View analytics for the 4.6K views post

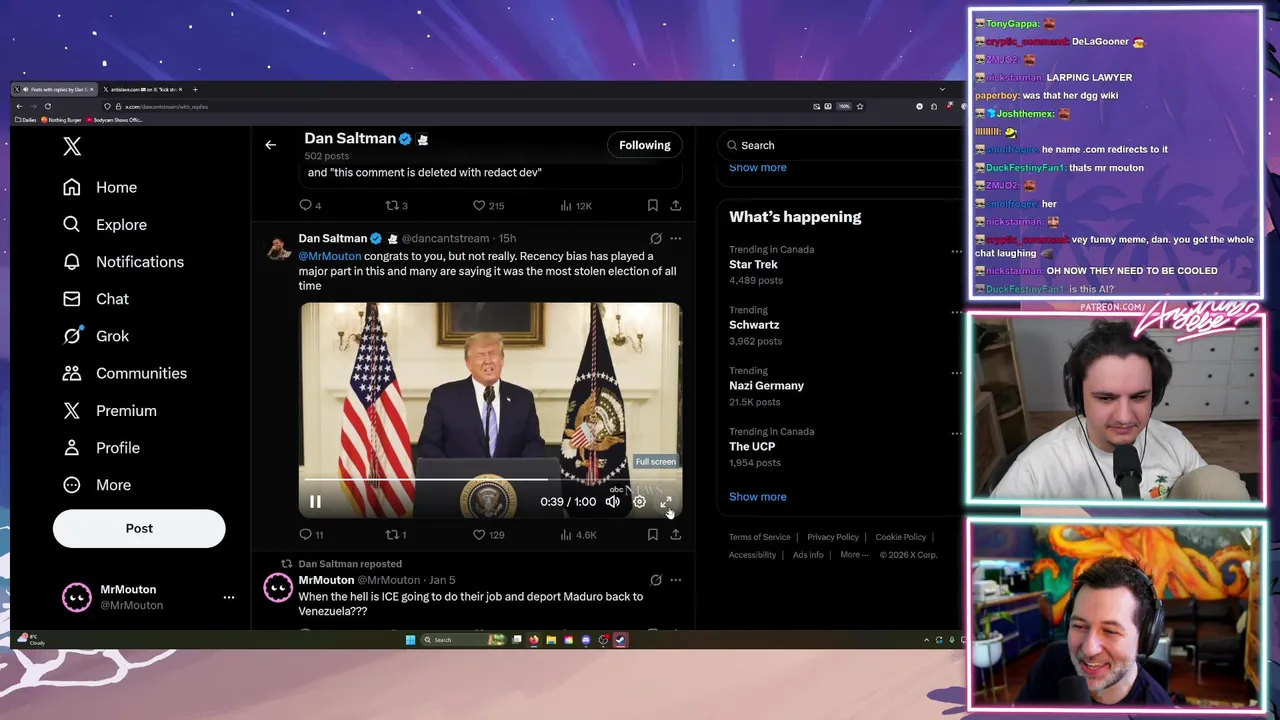[578, 535]
